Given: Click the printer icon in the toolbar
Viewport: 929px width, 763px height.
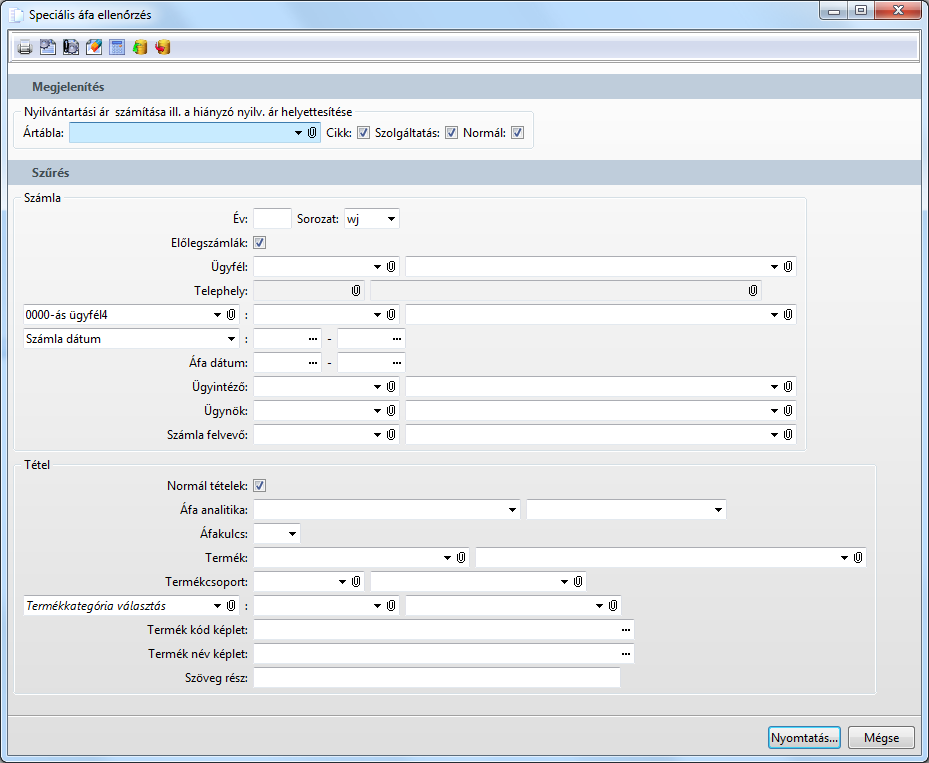Looking at the screenshot, I should click(25, 47).
